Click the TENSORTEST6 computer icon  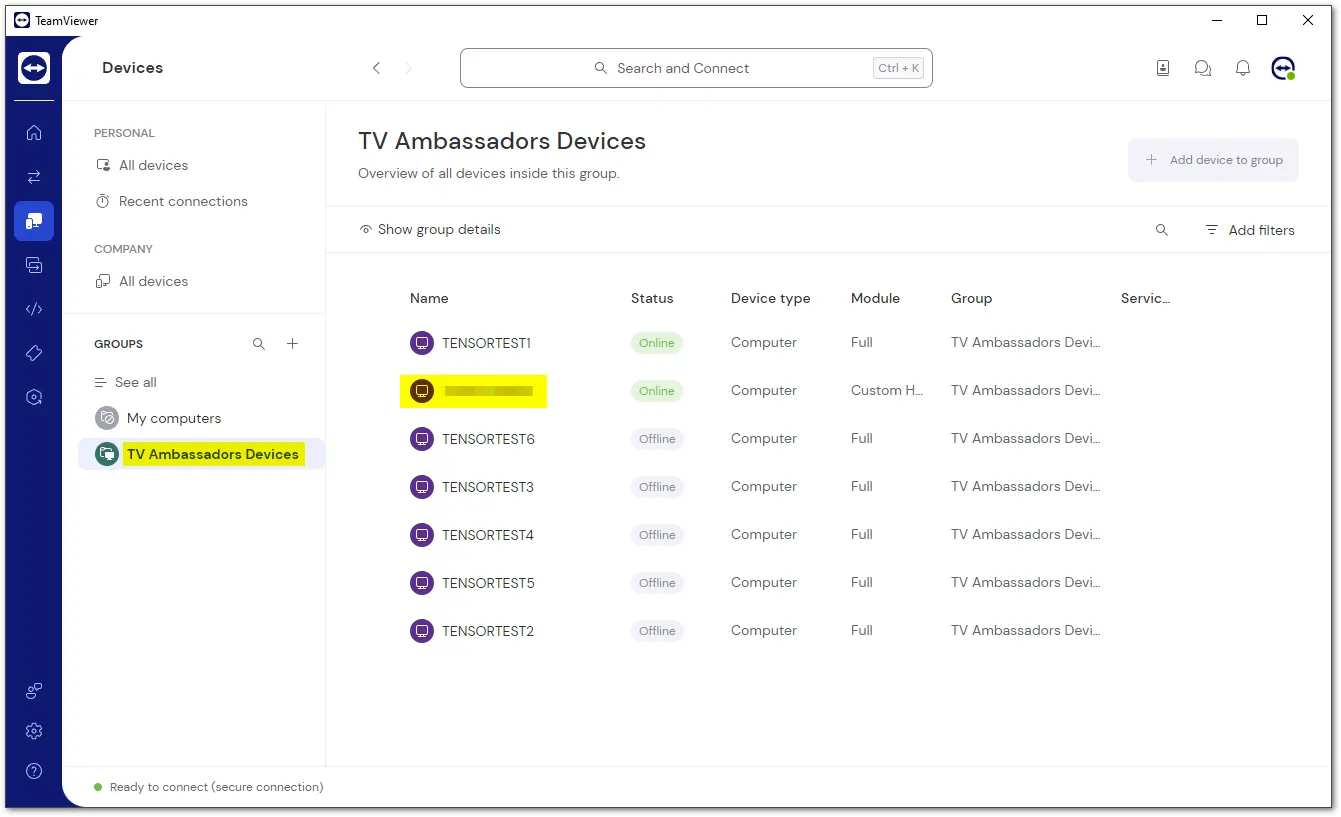422,439
